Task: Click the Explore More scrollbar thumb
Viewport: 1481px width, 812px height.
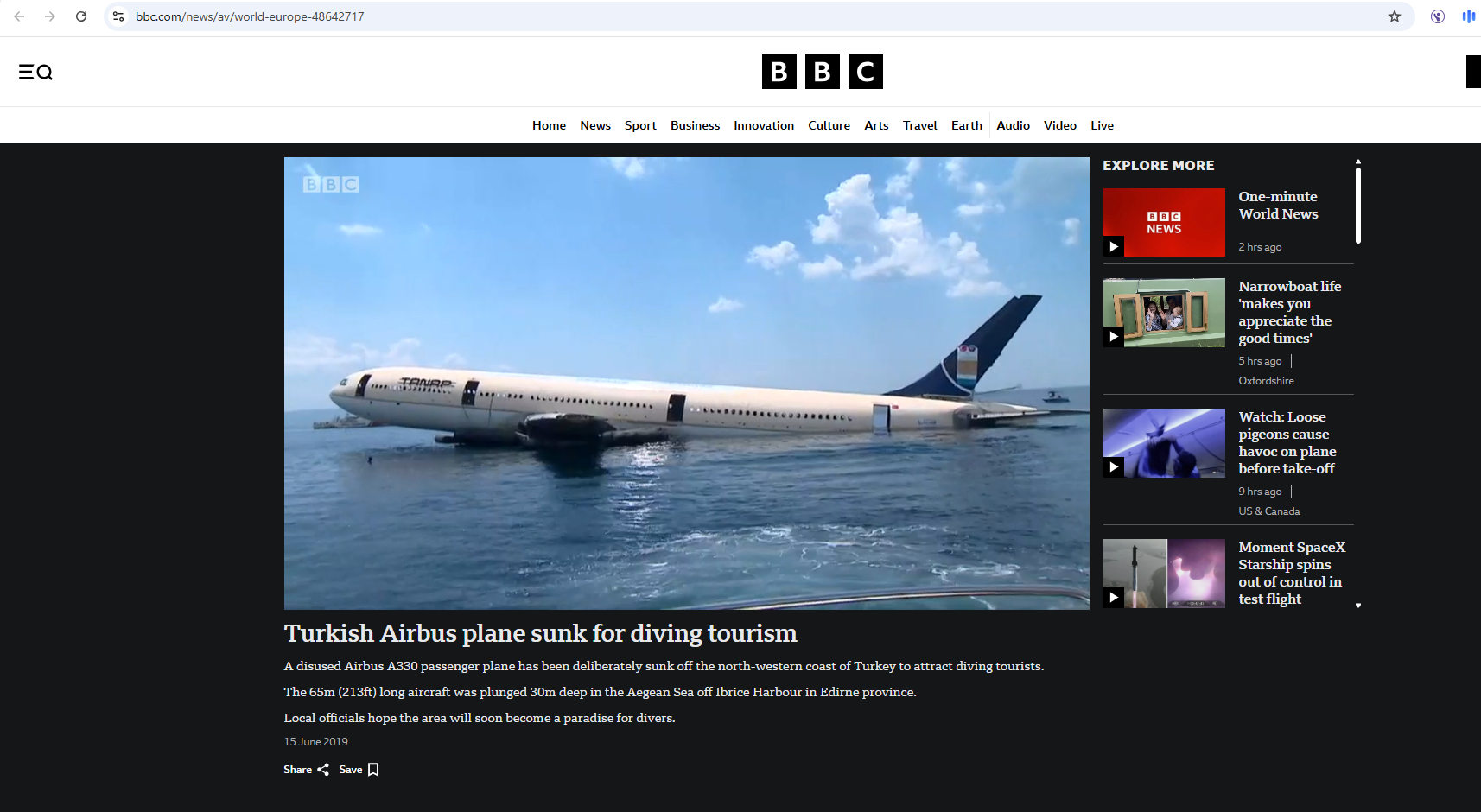Action: coord(1358,206)
